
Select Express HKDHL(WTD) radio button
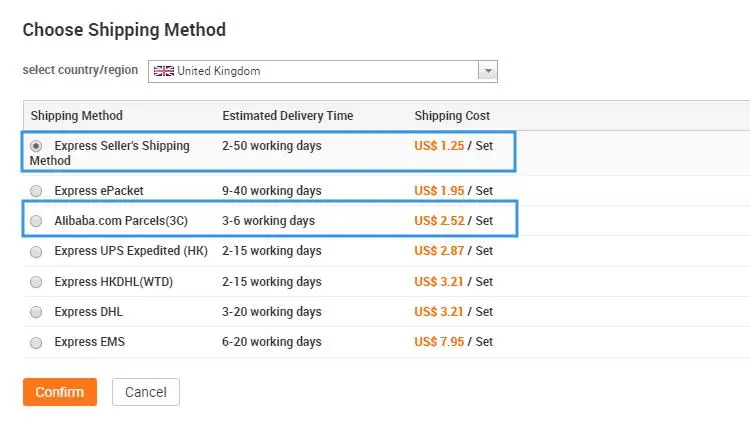coord(37,282)
